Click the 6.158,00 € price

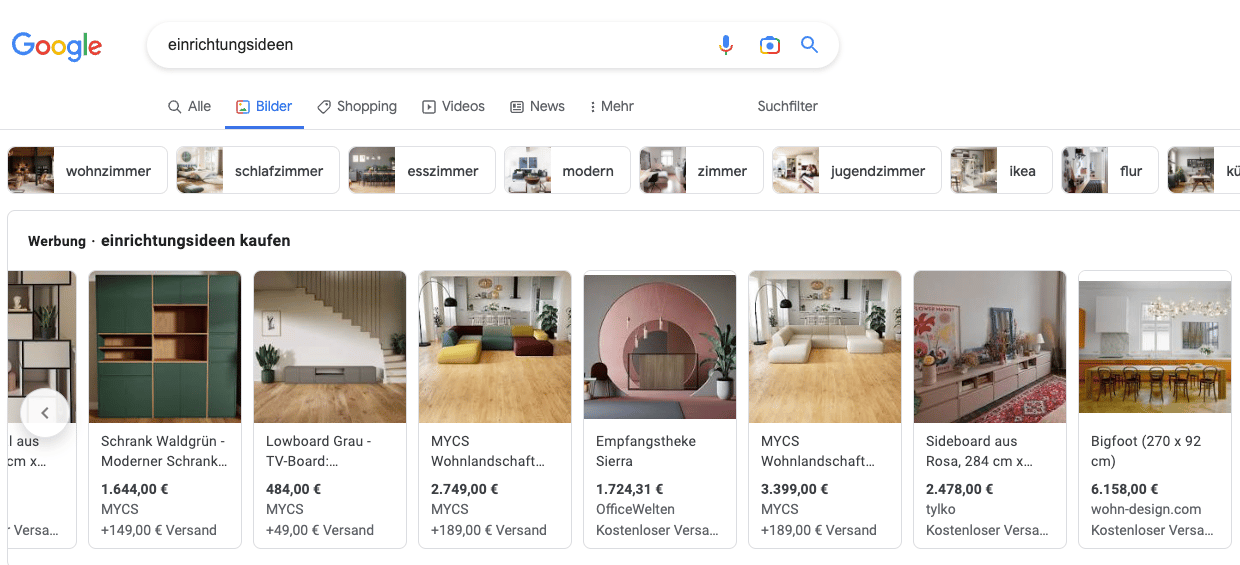tap(1125, 489)
